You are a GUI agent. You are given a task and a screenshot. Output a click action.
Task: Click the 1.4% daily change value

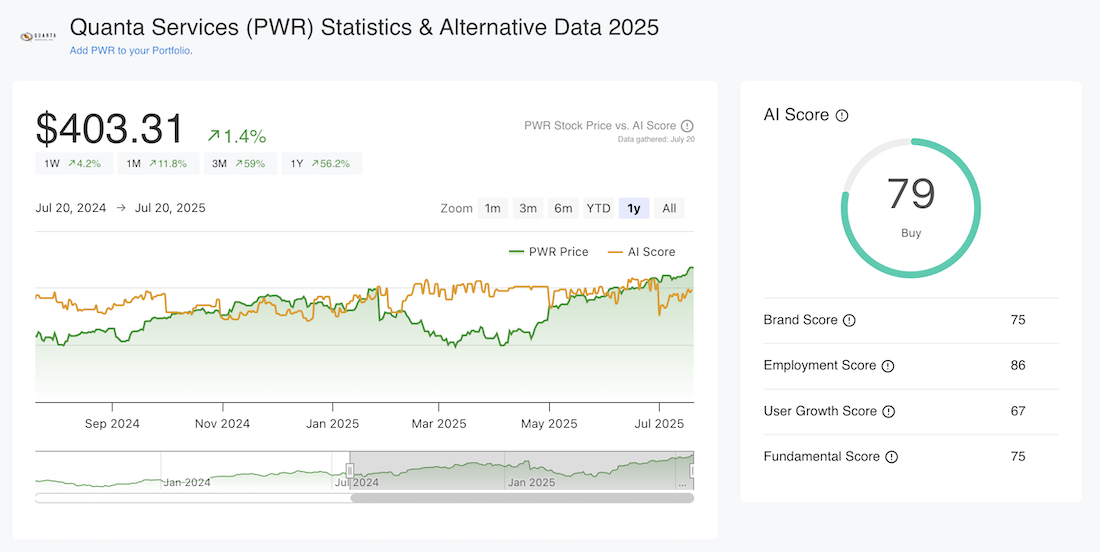click(x=237, y=136)
